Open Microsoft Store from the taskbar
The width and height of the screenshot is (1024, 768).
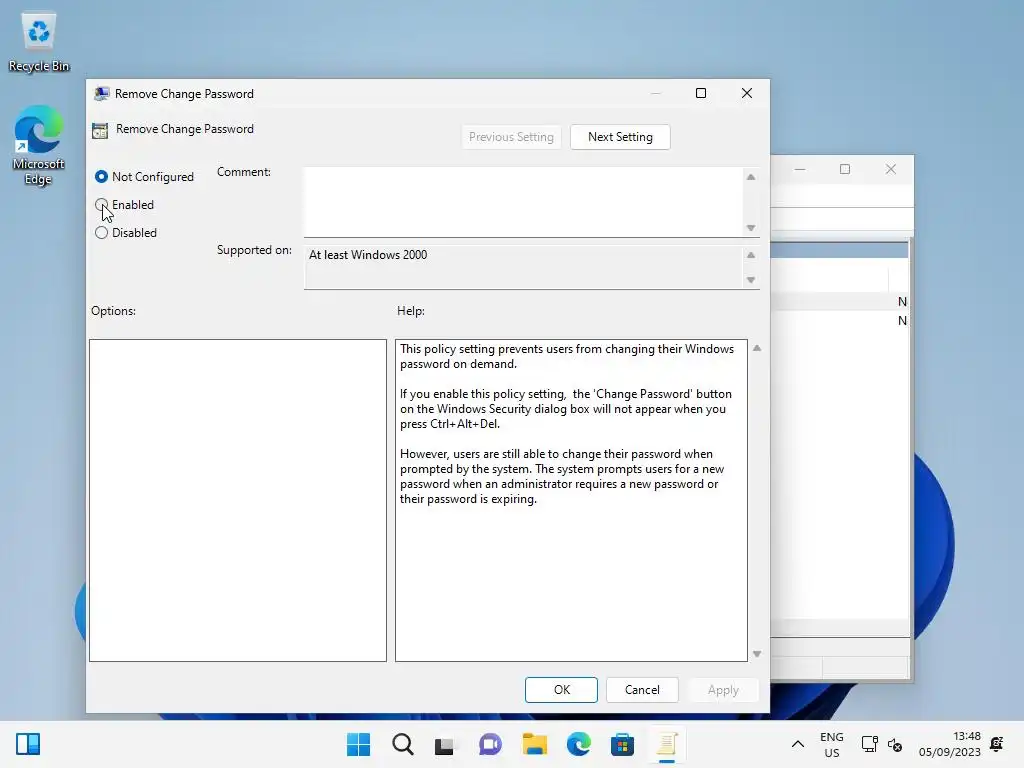[622, 744]
